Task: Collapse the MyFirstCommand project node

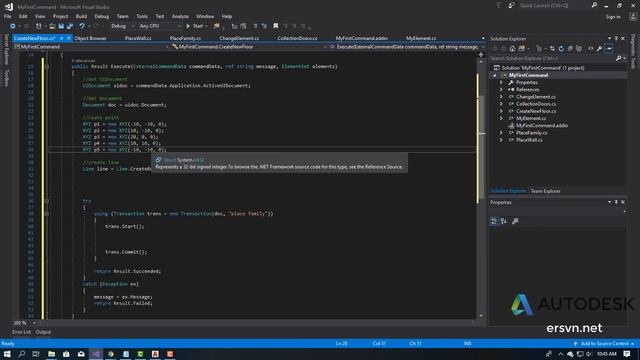Action: click(495, 76)
